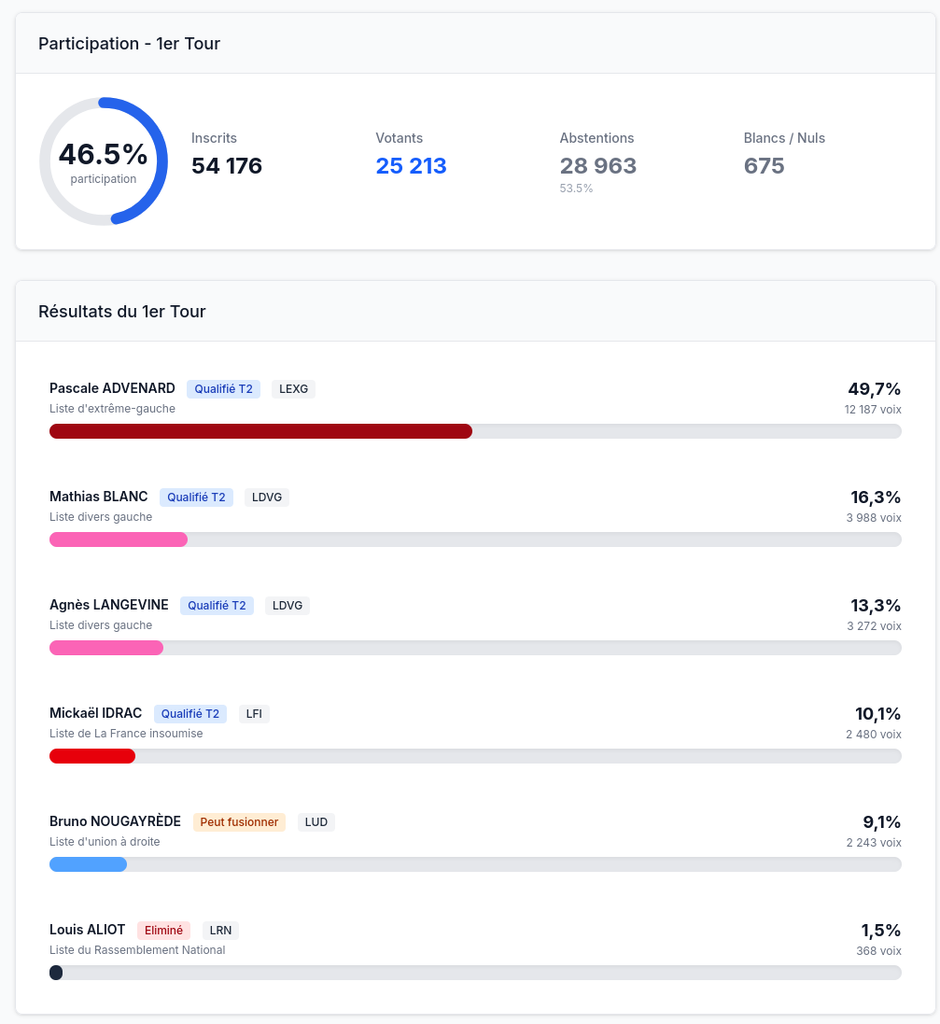This screenshot has width=940, height=1024.
Task: Click the LUD party tag
Action: click(316, 822)
